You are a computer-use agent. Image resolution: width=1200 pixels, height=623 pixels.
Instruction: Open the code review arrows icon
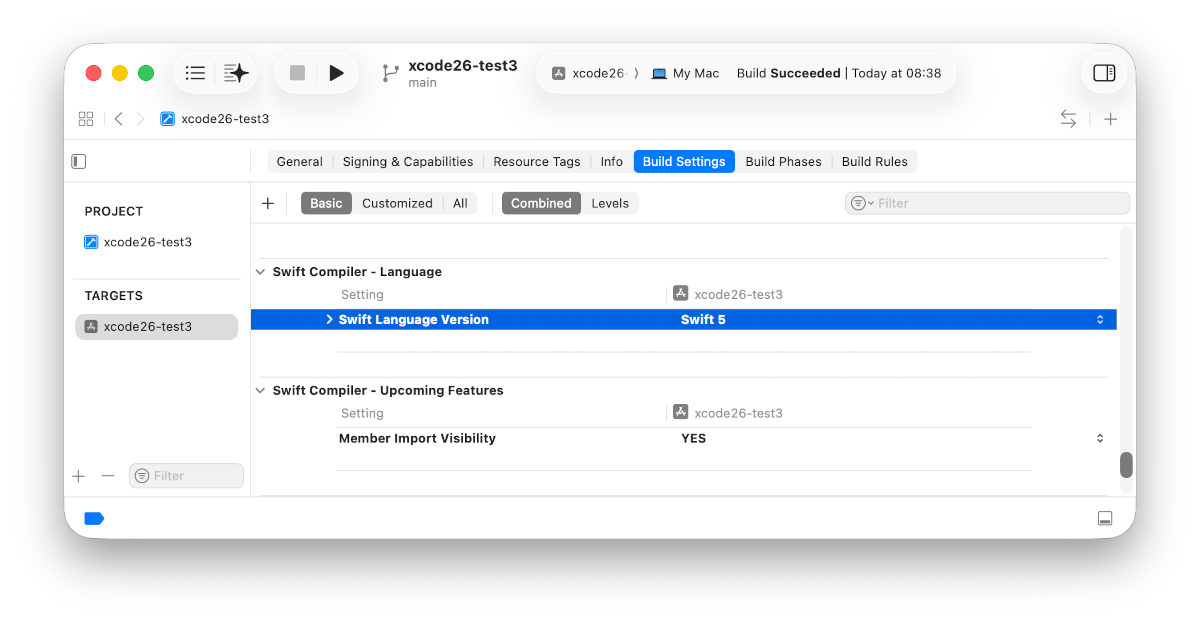(1068, 119)
